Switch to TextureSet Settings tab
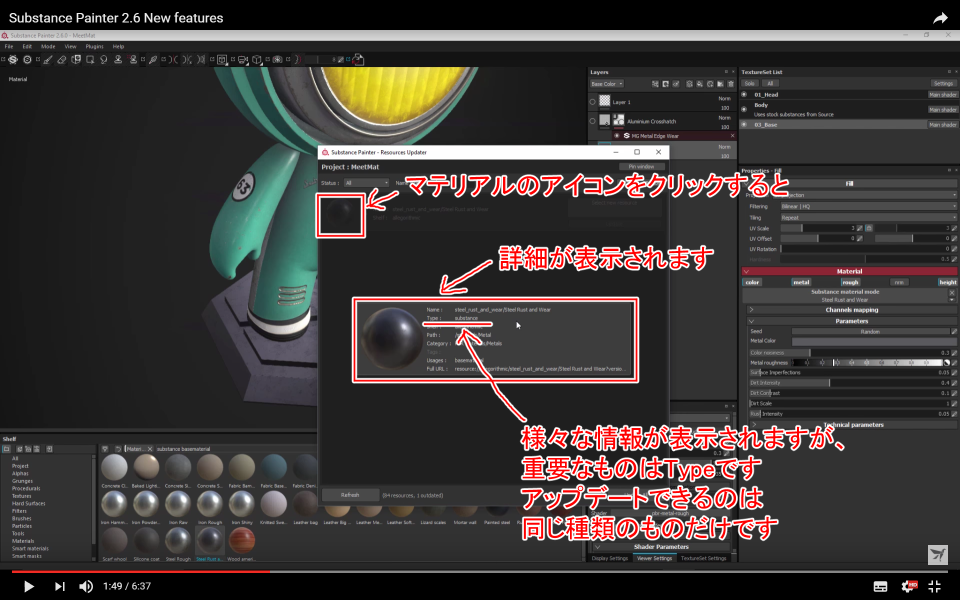The image size is (960, 600). (x=703, y=558)
